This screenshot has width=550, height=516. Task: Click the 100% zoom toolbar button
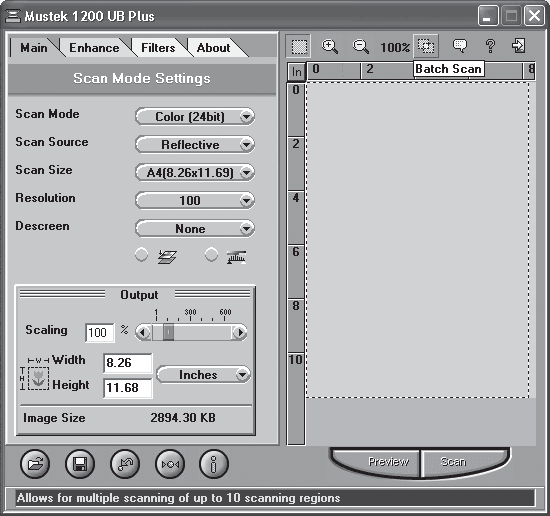(395, 47)
